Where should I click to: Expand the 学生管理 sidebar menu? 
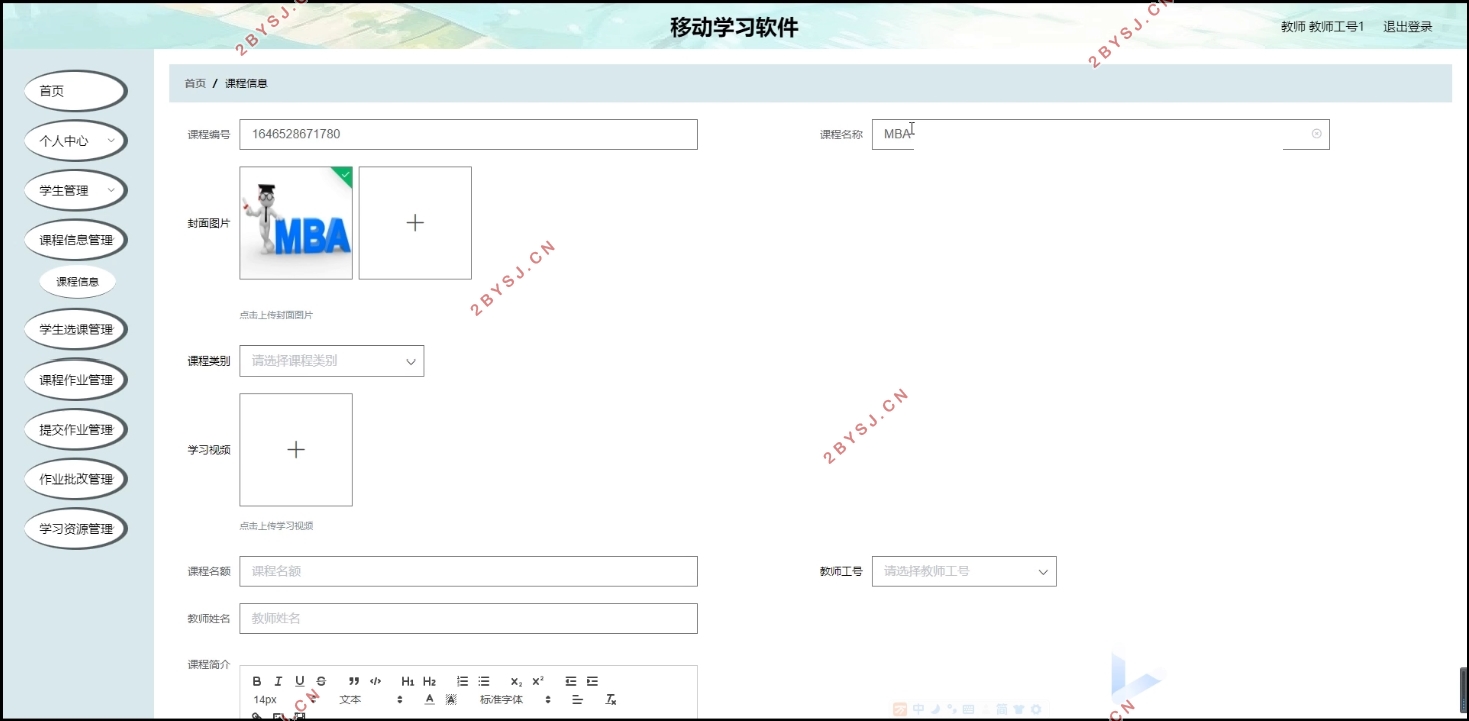[75, 190]
